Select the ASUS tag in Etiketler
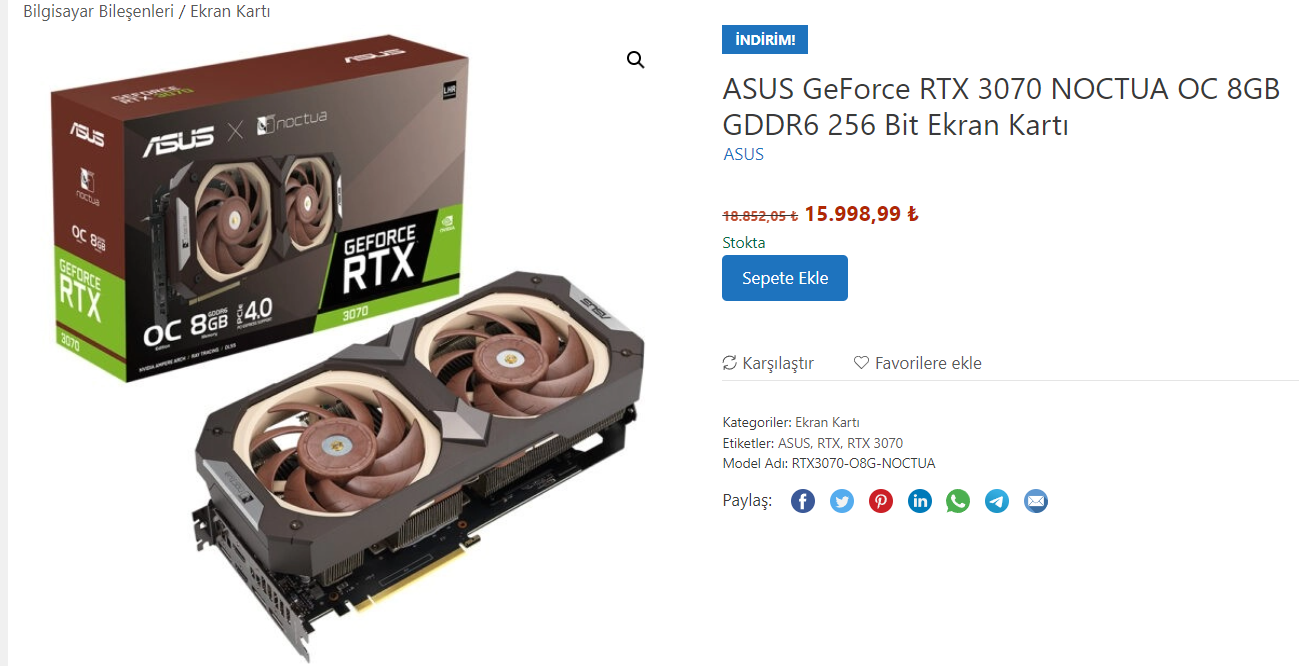 [794, 443]
